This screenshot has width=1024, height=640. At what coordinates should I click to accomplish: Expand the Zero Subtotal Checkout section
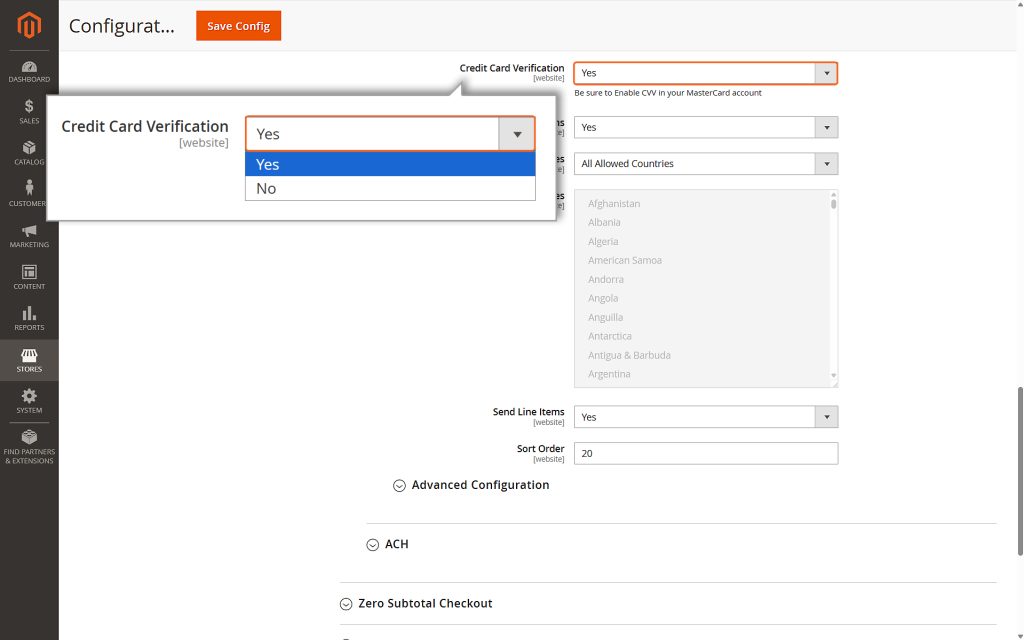(424, 603)
